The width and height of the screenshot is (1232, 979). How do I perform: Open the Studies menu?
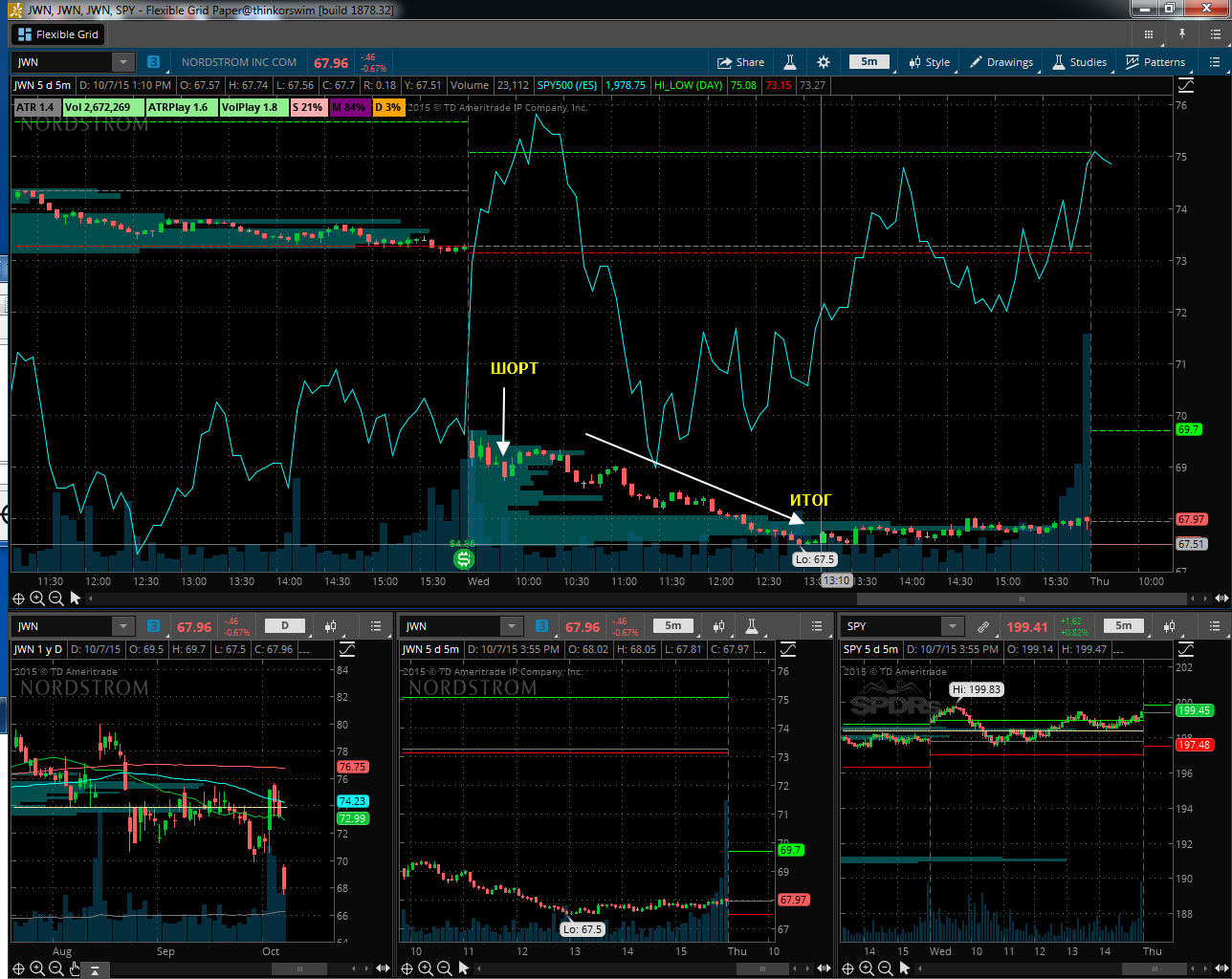tap(1080, 62)
